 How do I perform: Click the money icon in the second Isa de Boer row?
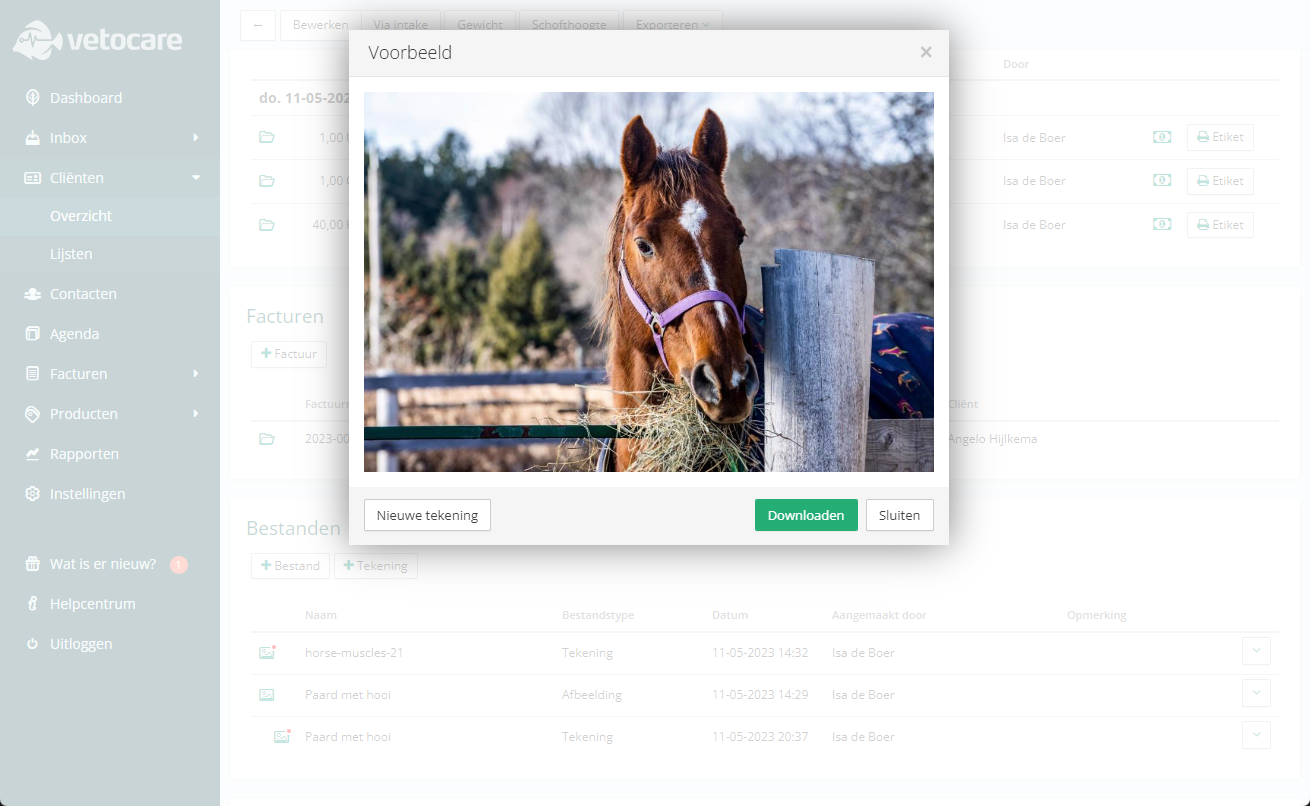tap(1162, 181)
